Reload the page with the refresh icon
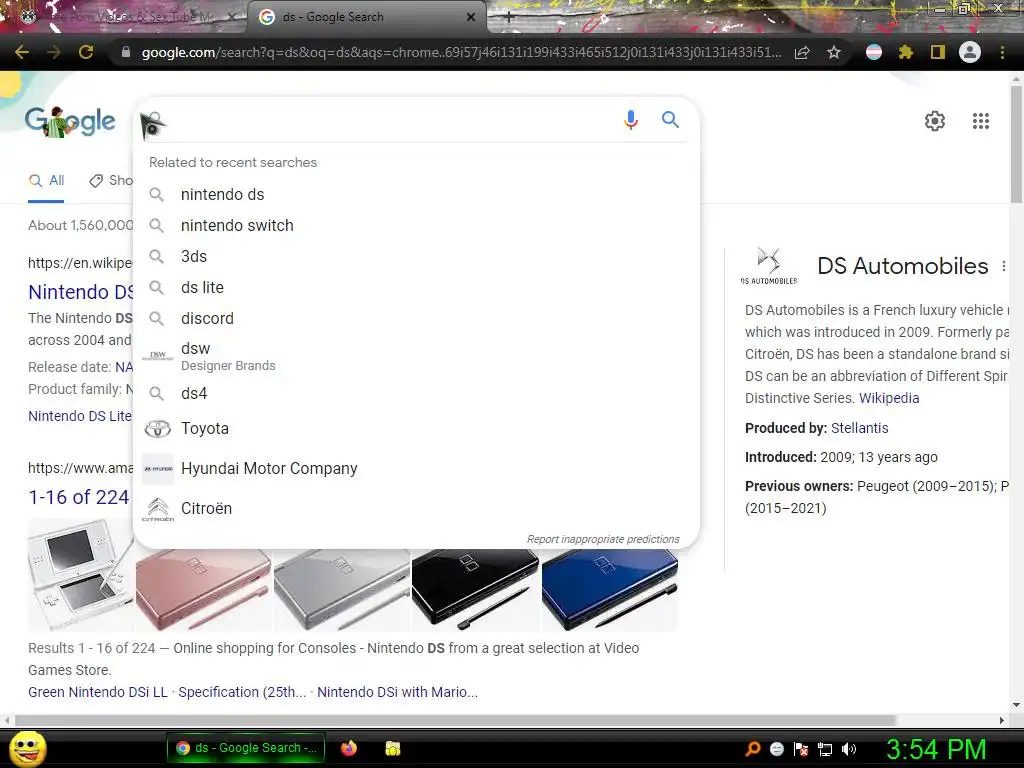1024x768 pixels. click(x=86, y=52)
